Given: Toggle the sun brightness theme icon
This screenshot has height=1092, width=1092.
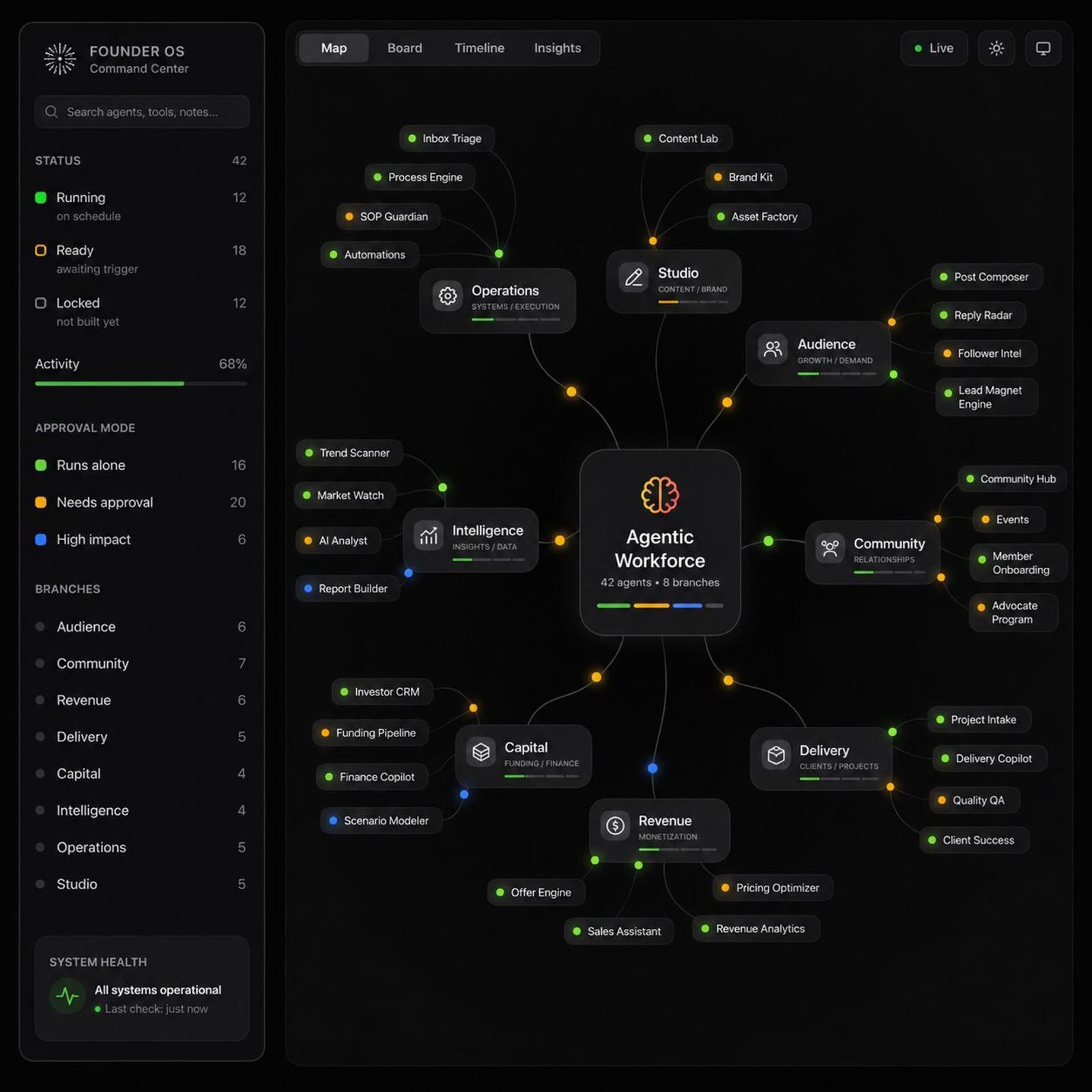Looking at the screenshot, I should click(x=996, y=48).
